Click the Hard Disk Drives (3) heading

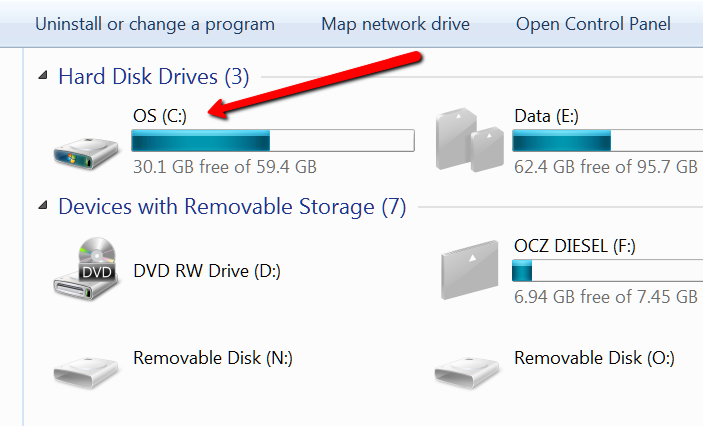(x=154, y=76)
